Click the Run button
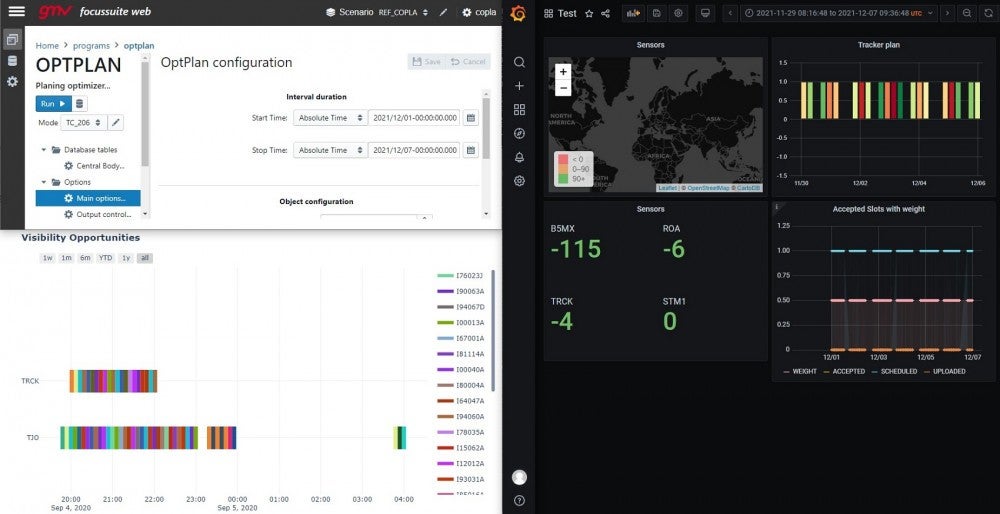The width and height of the screenshot is (1000, 514). tap(54, 103)
